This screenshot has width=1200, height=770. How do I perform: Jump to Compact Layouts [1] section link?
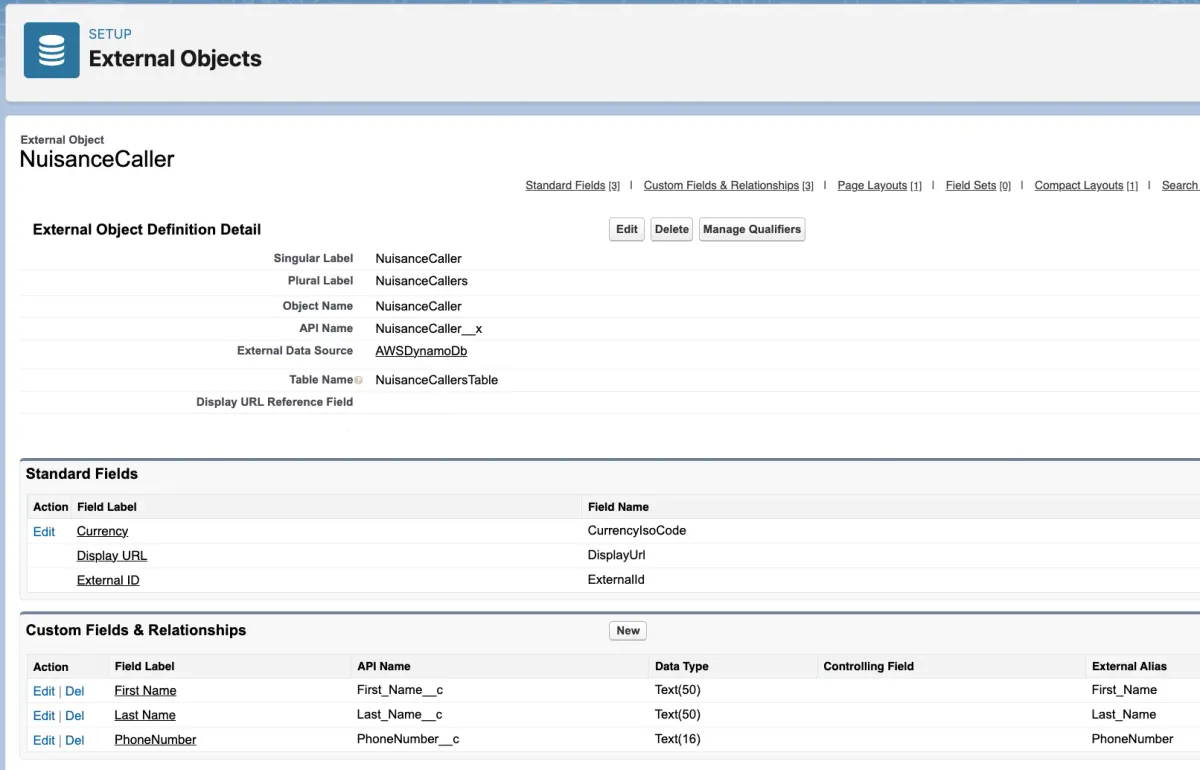click(1086, 186)
